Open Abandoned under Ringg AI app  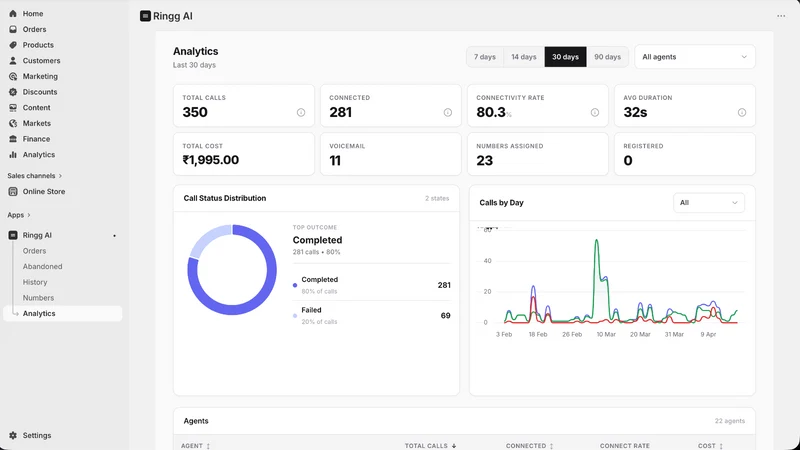[42, 267]
